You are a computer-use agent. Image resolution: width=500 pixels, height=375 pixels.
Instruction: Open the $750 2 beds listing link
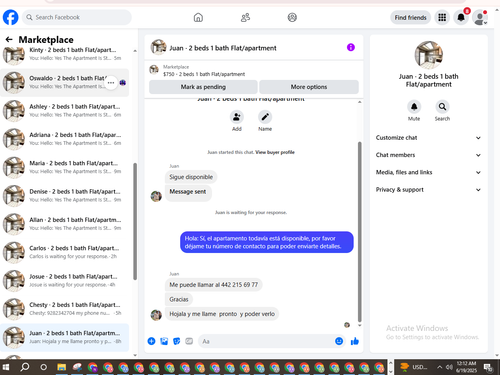coord(204,74)
